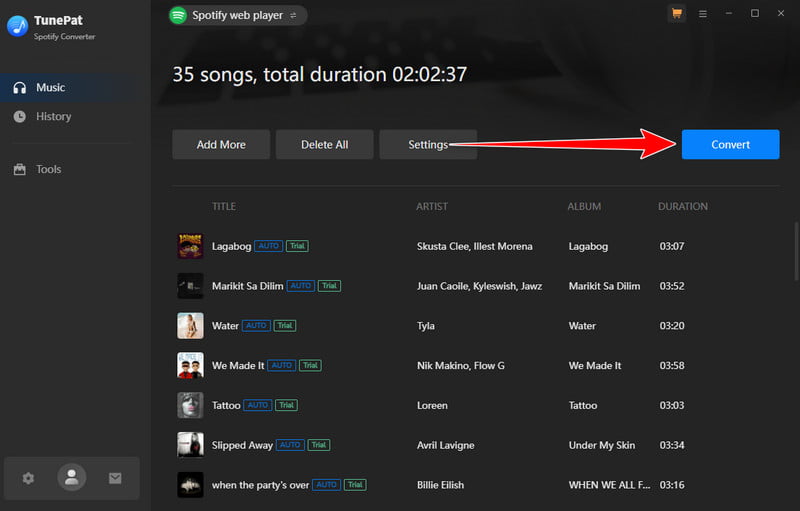This screenshot has width=800, height=511.
Task: Select the Tattoo album cover thumbnail
Action: pyautogui.click(x=190, y=405)
